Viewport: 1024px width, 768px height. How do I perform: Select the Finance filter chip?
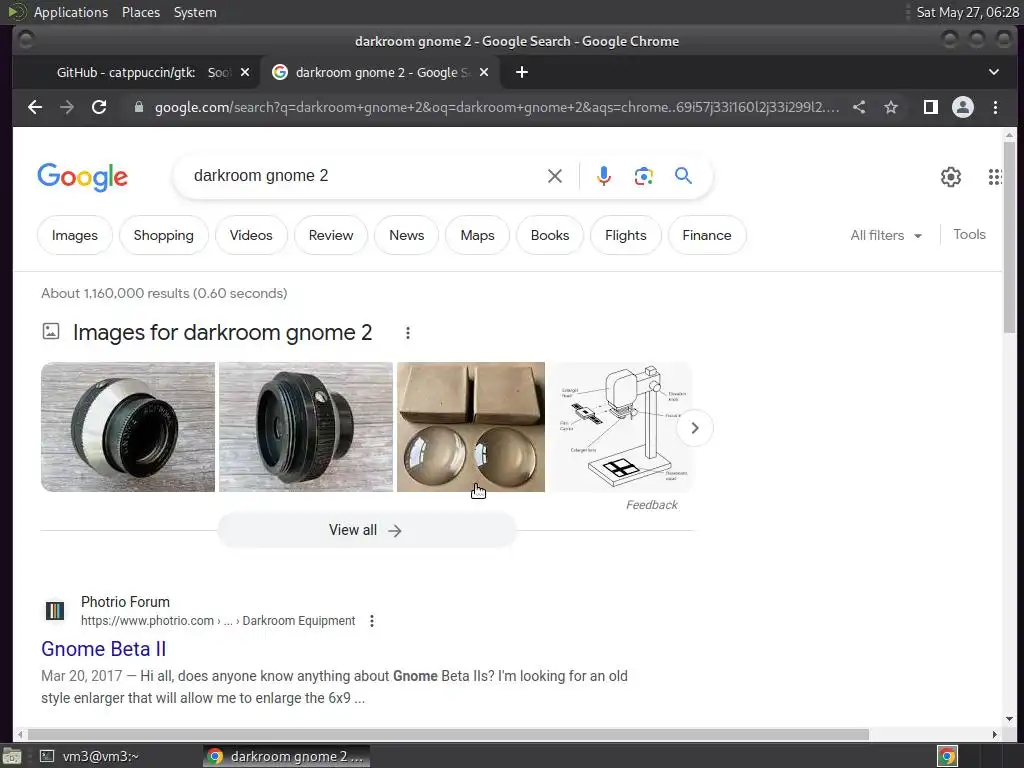tap(707, 235)
